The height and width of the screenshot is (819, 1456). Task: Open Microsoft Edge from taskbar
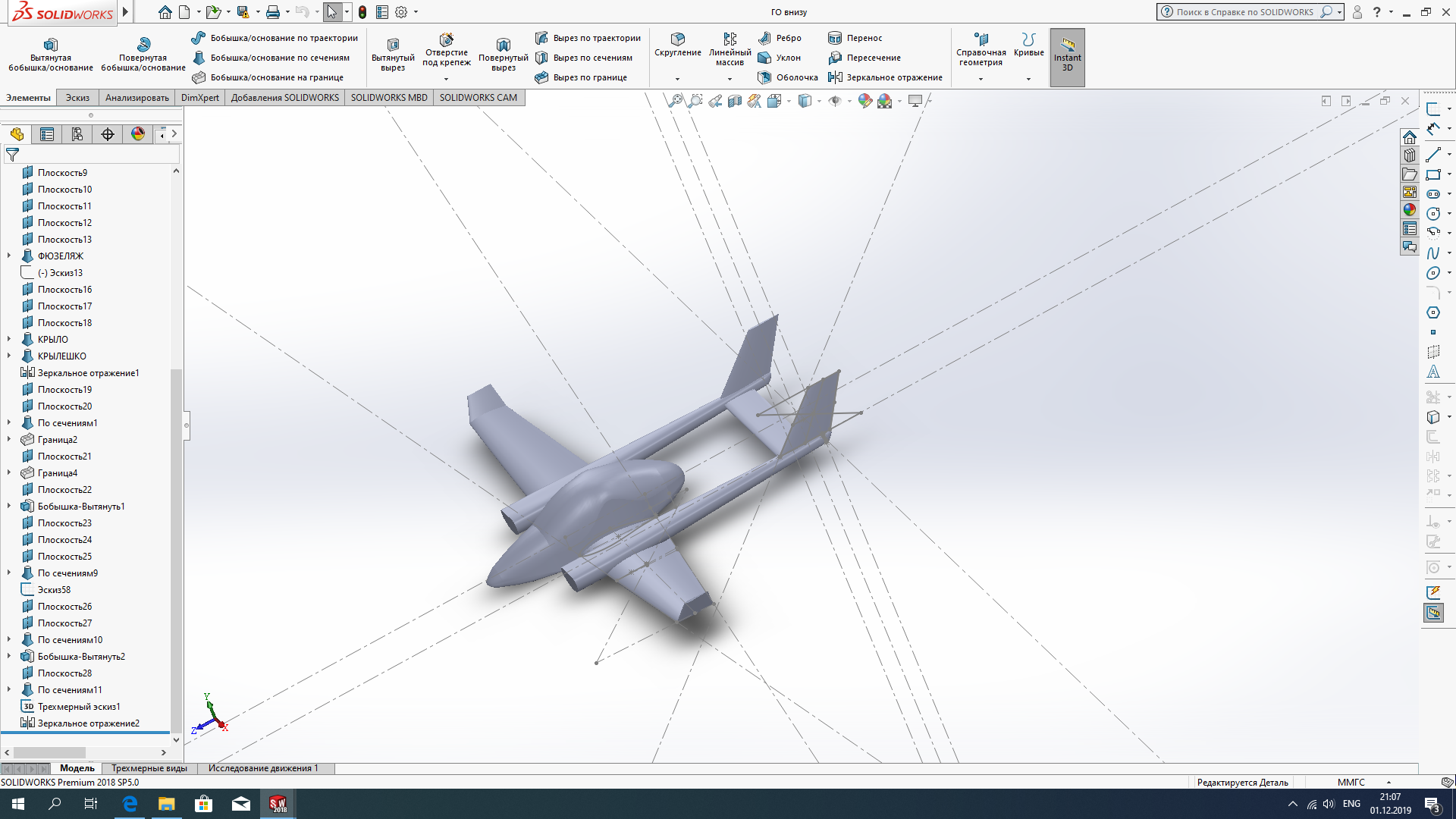[x=130, y=804]
